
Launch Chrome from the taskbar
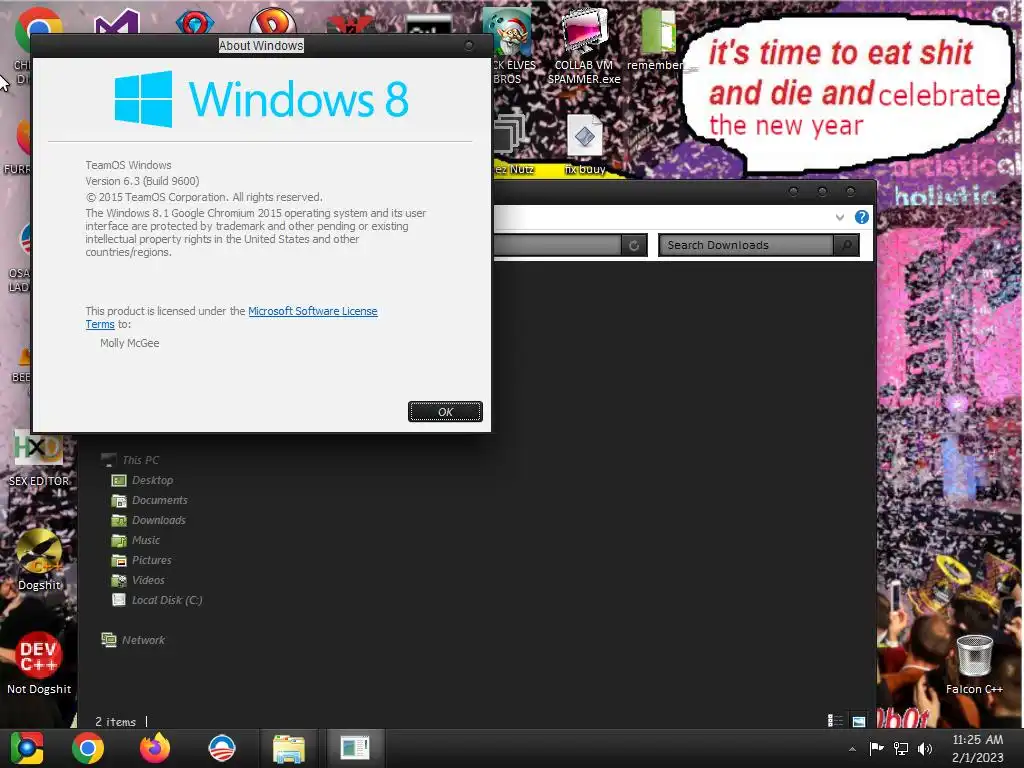[x=88, y=748]
